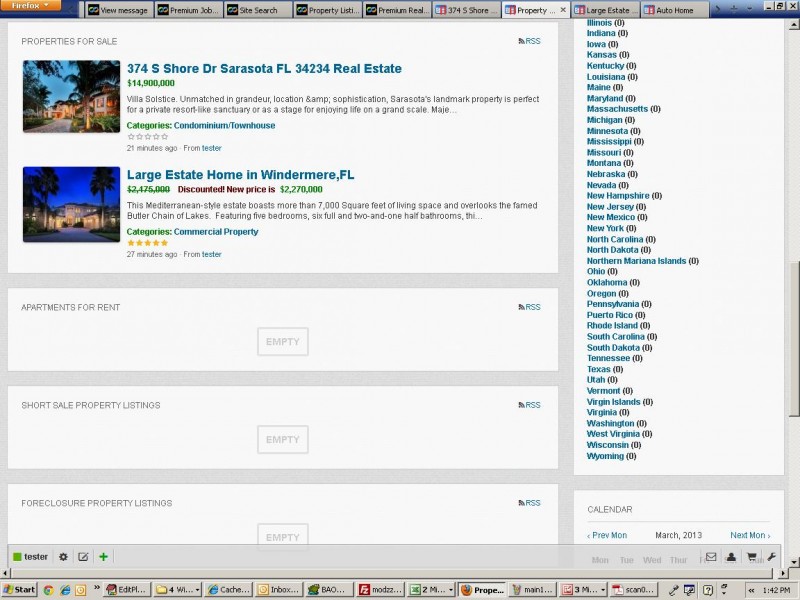The width and height of the screenshot is (800, 600).
Task: Expand hidden system tray icons
Action: (751, 590)
